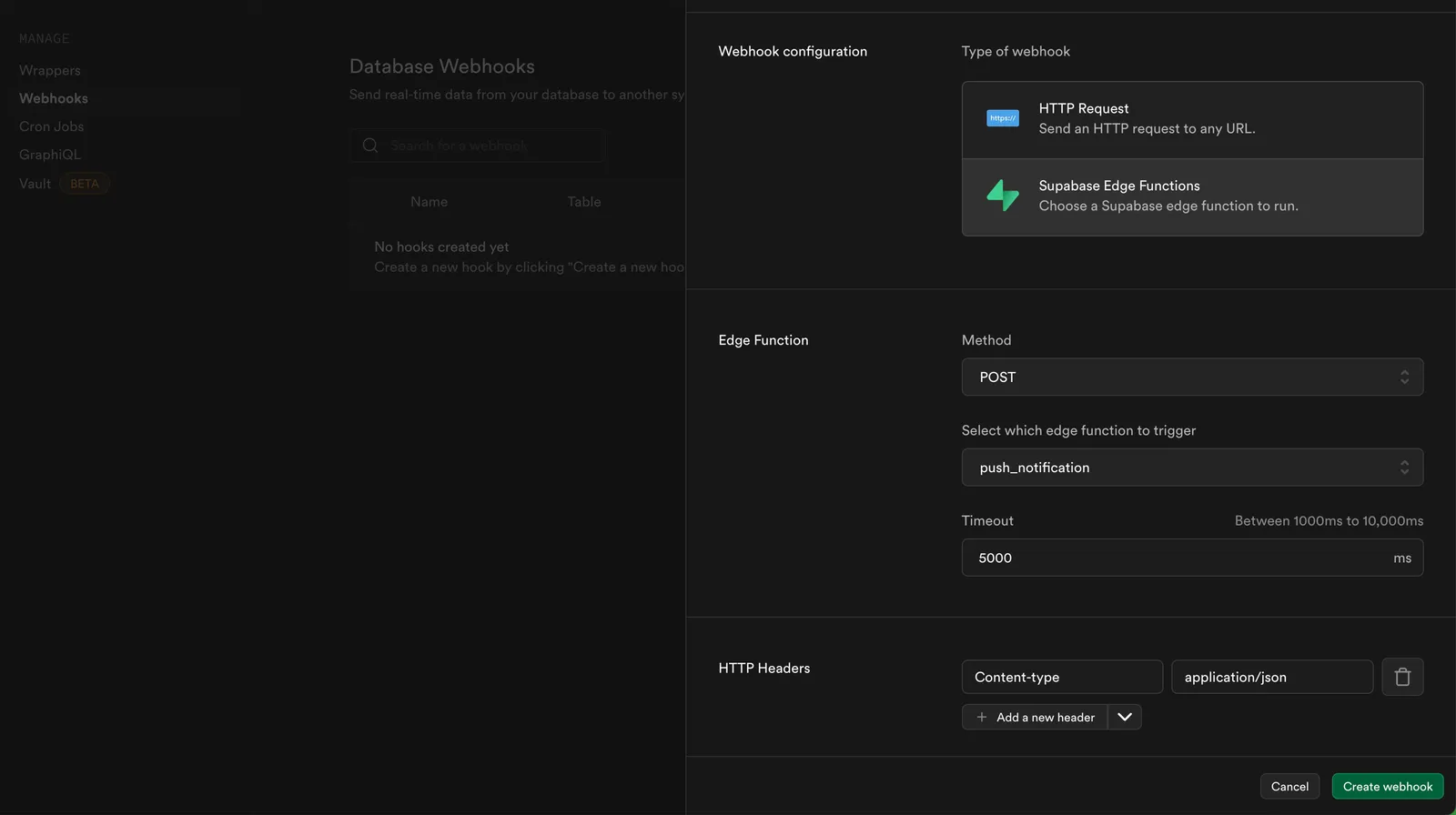Viewport: 1456px width, 815px height.
Task: Click the 'No hooks created yet' text
Action: [x=441, y=247]
